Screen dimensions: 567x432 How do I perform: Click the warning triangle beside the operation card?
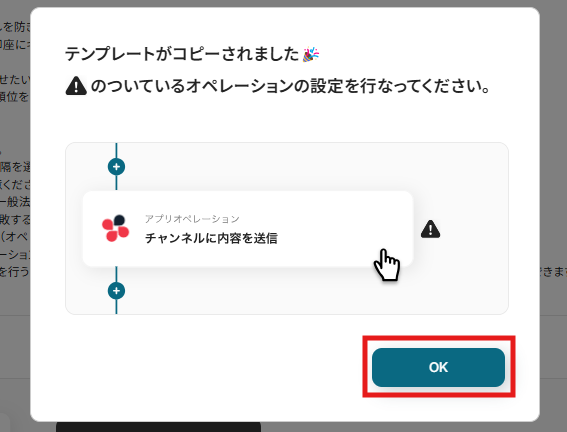(x=430, y=229)
